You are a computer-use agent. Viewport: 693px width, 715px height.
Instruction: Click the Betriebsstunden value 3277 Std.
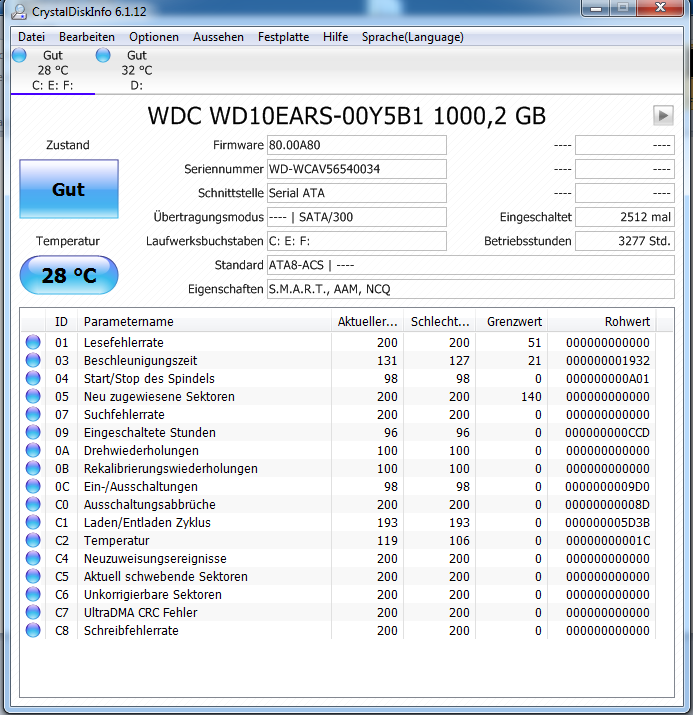click(x=625, y=241)
